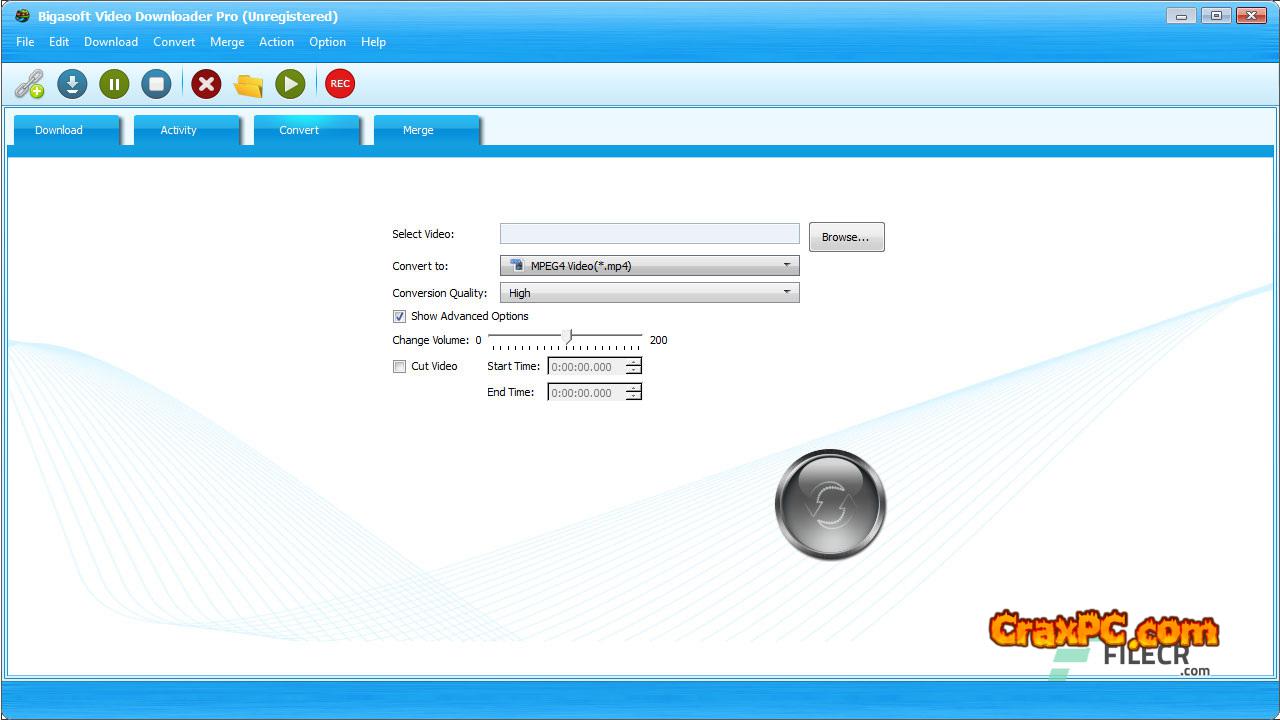Pause using the green pause icon
1280x720 pixels.
[x=114, y=84]
